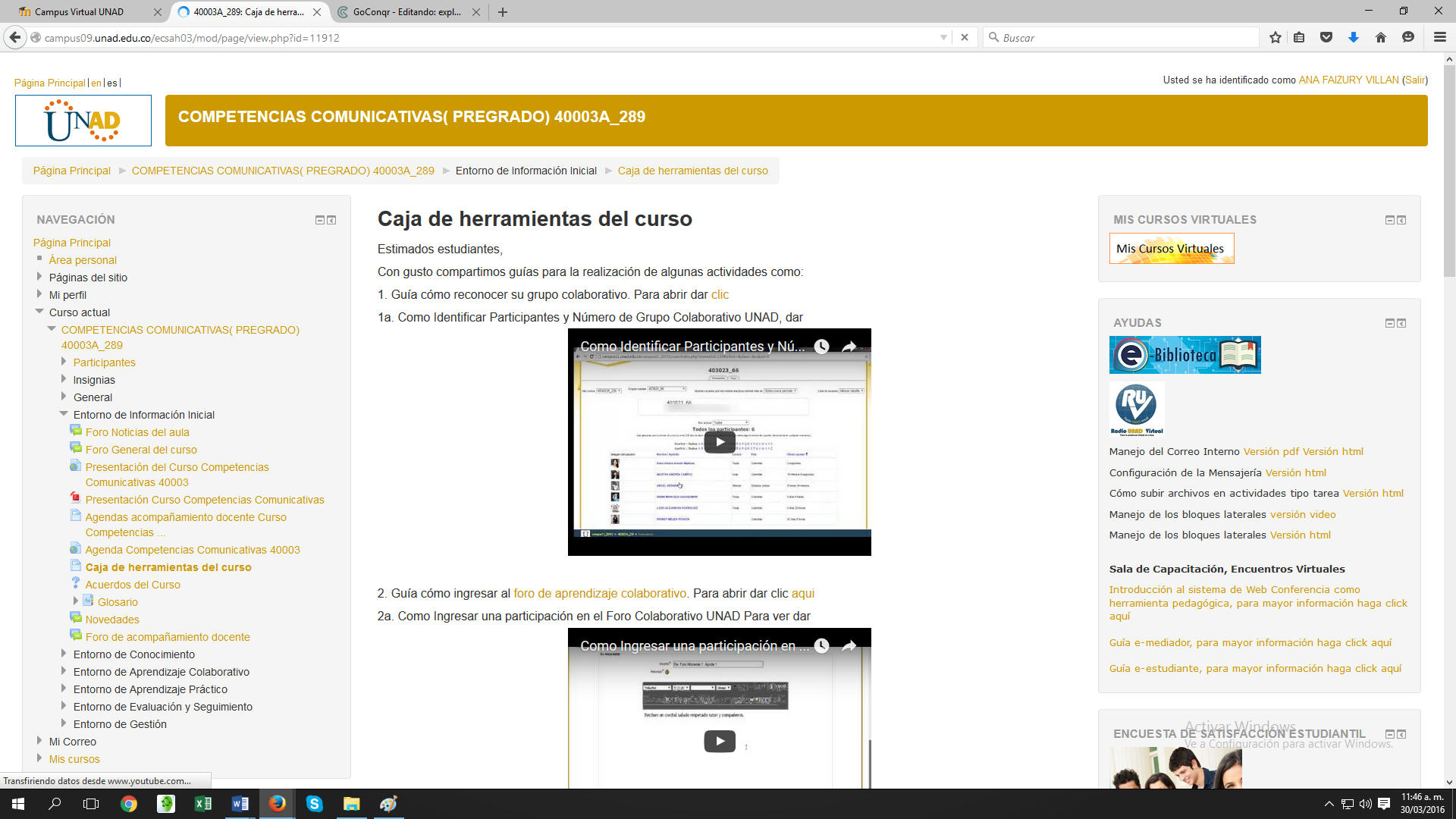Dock the Mis Cursos Virtuales block
1456x819 pixels.
click(1401, 220)
